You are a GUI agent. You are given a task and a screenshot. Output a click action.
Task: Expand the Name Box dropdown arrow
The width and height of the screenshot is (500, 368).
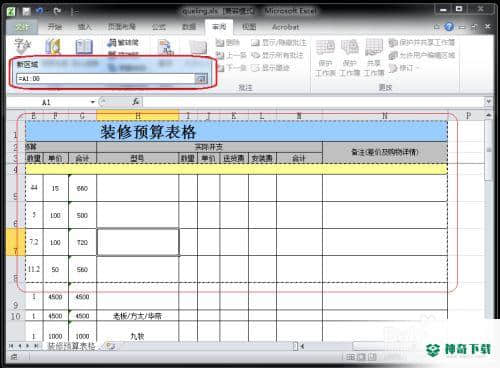[93, 102]
